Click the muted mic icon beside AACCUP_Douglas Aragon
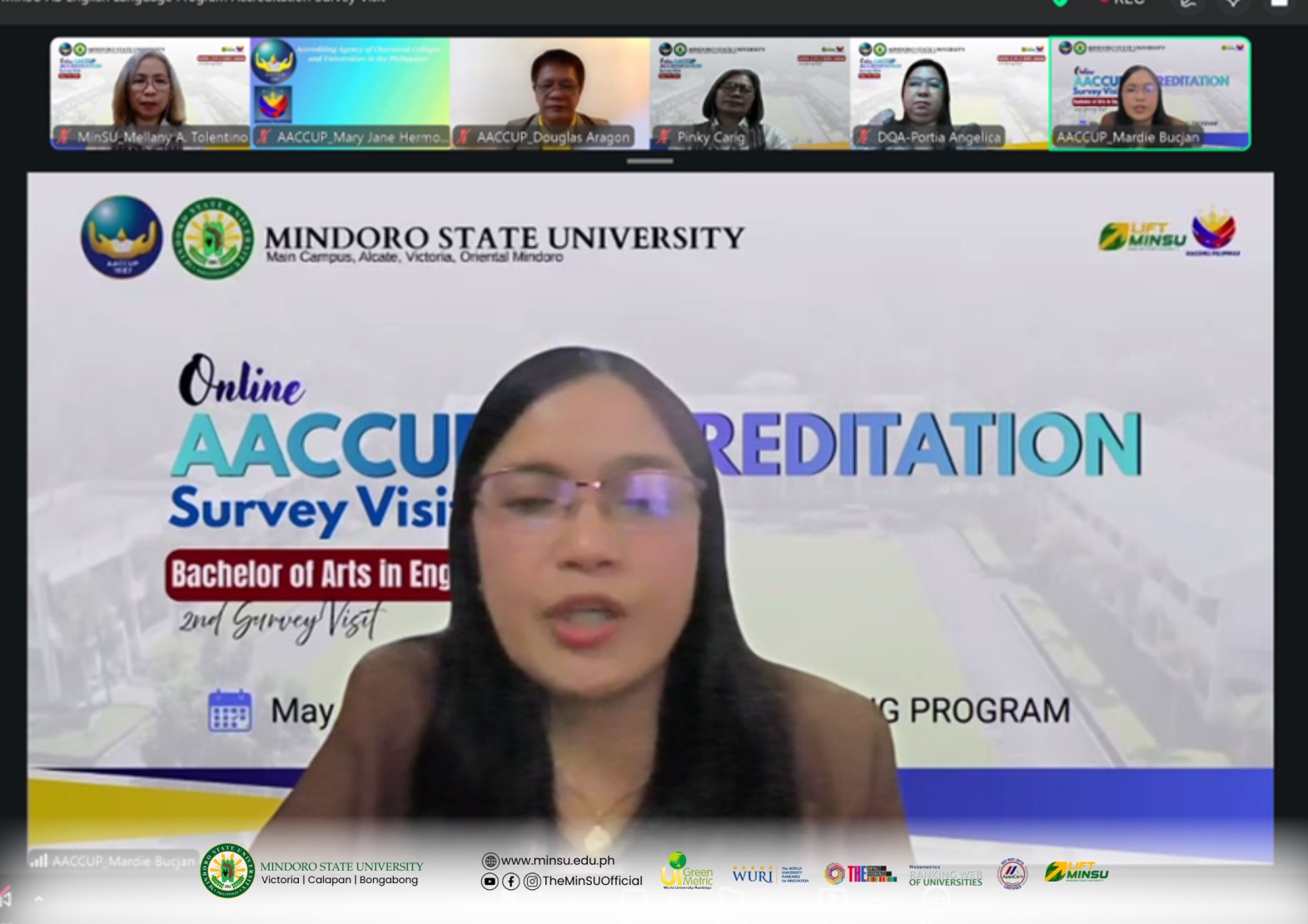This screenshot has width=1308, height=924. point(465,137)
